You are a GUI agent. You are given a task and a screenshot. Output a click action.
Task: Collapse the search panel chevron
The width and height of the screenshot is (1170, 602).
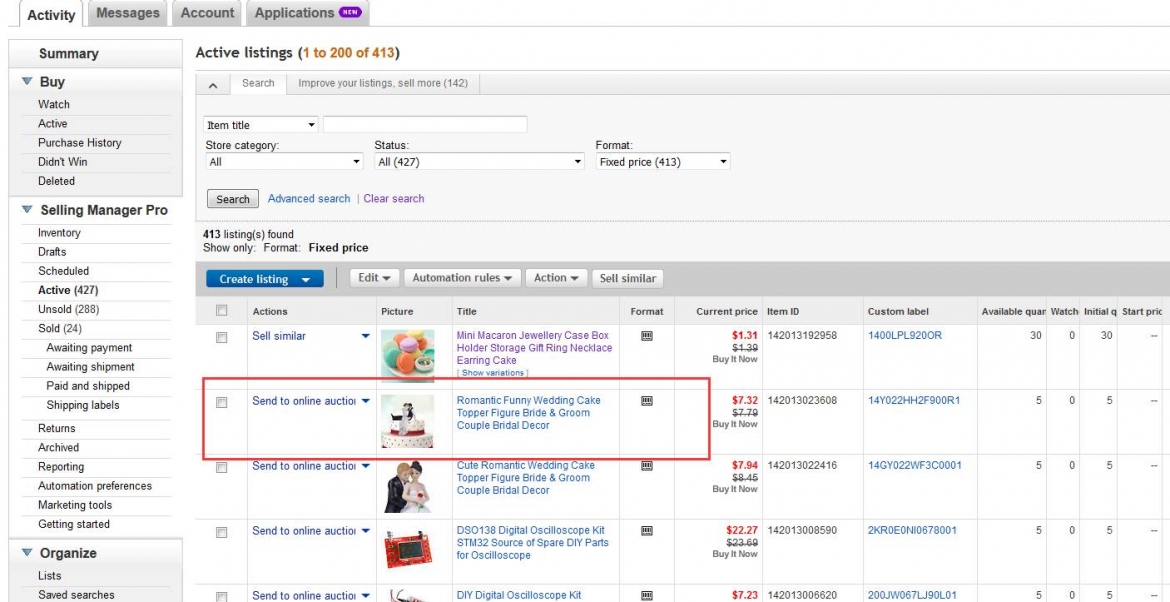pos(213,85)
